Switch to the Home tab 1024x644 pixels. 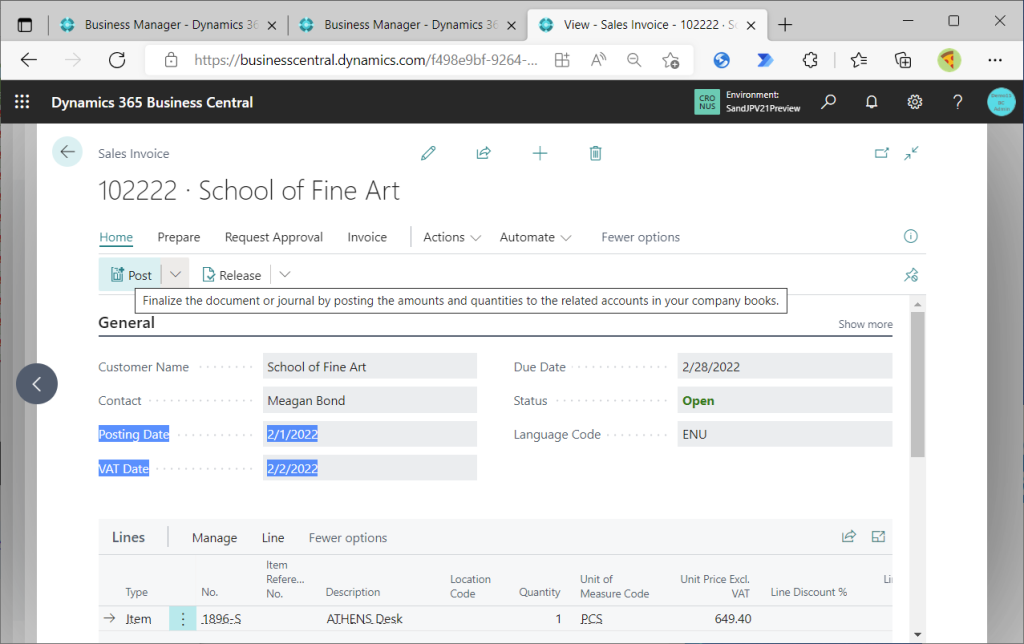(x=116, y=237)
